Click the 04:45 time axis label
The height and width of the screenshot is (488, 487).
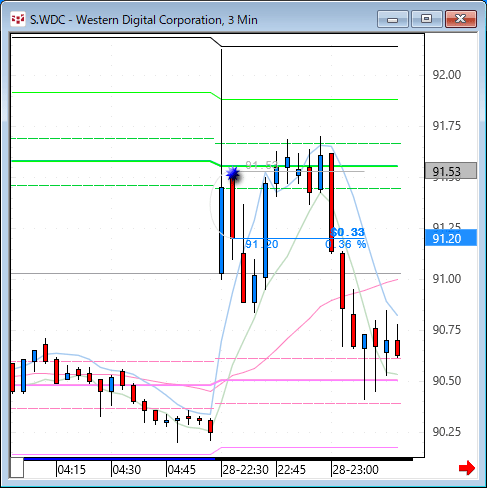point(182,470)
